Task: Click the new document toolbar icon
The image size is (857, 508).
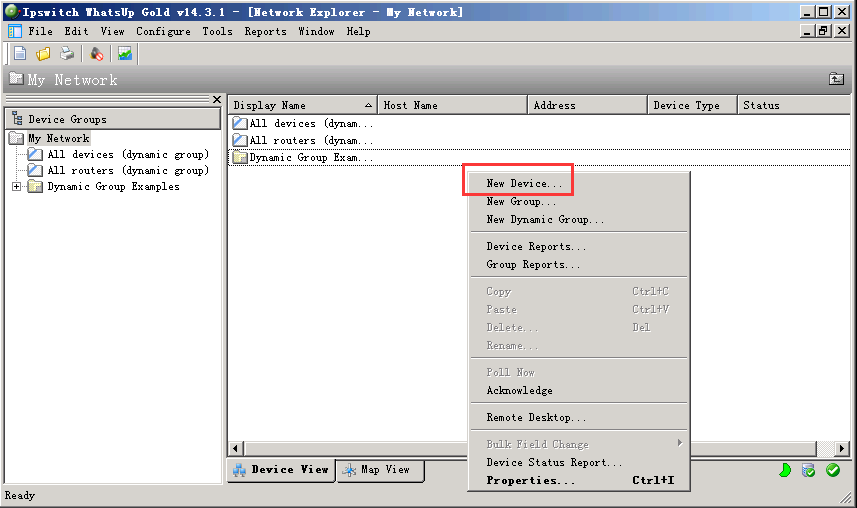Action: (x=20, y=54)
